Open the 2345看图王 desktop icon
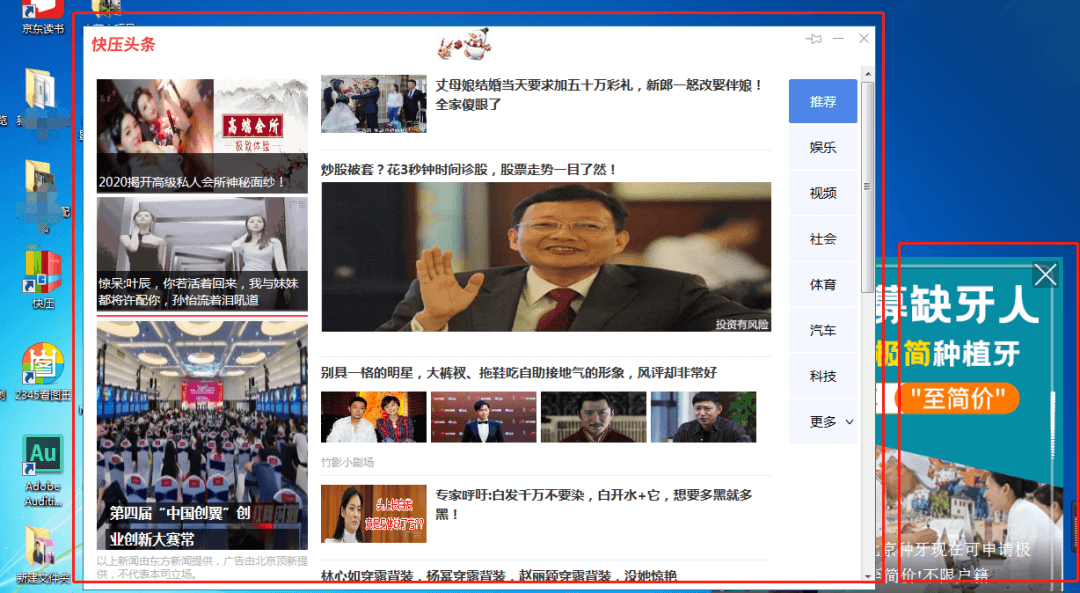The width and height of the screenshot is (1080, 593). click(43, 366)
